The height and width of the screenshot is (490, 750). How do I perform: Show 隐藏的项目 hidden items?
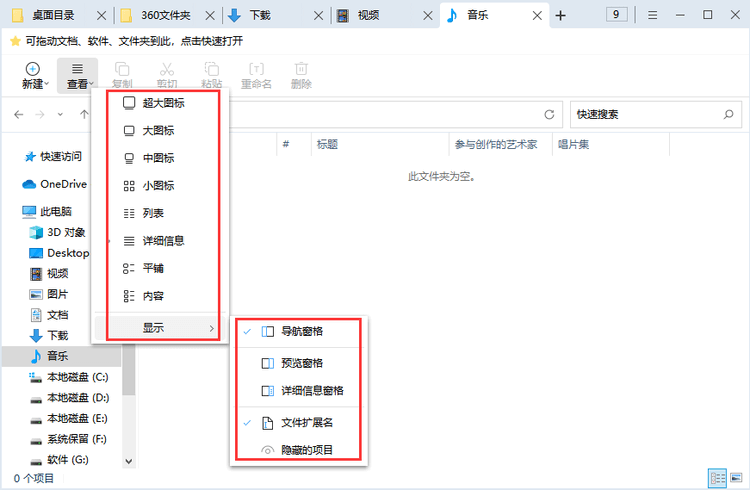[306, 450]
